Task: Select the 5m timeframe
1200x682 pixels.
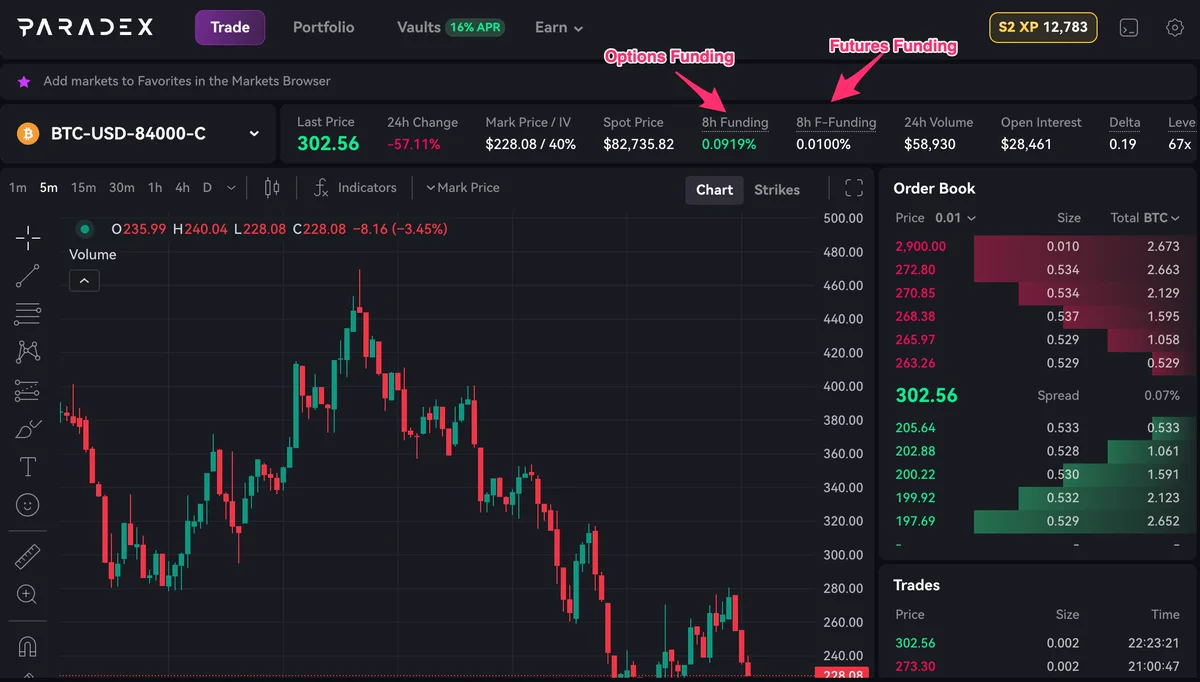Action: pyautogui.click(x=49, y=188)
